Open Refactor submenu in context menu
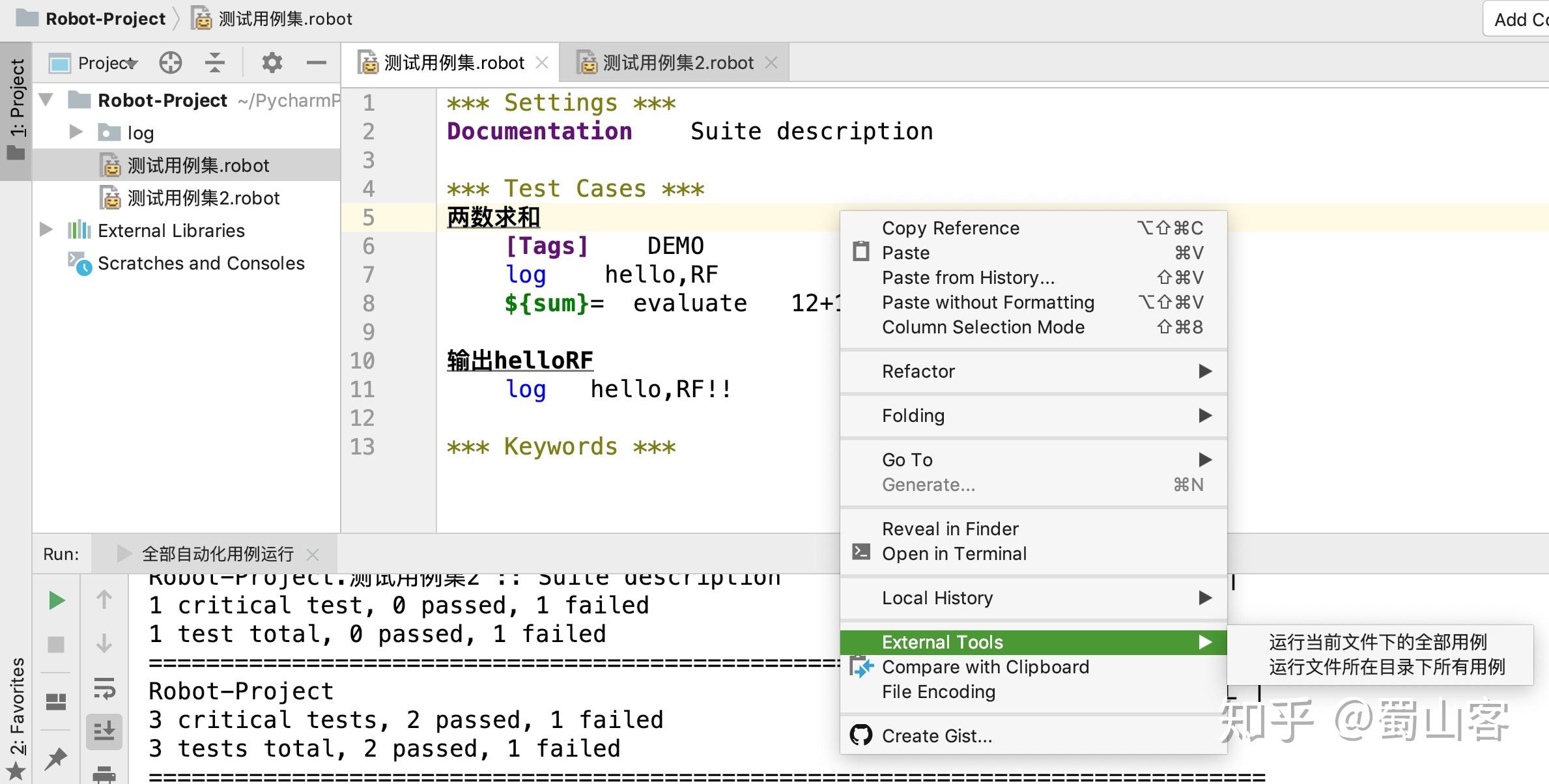The image size is (1549, 784). 918,371
